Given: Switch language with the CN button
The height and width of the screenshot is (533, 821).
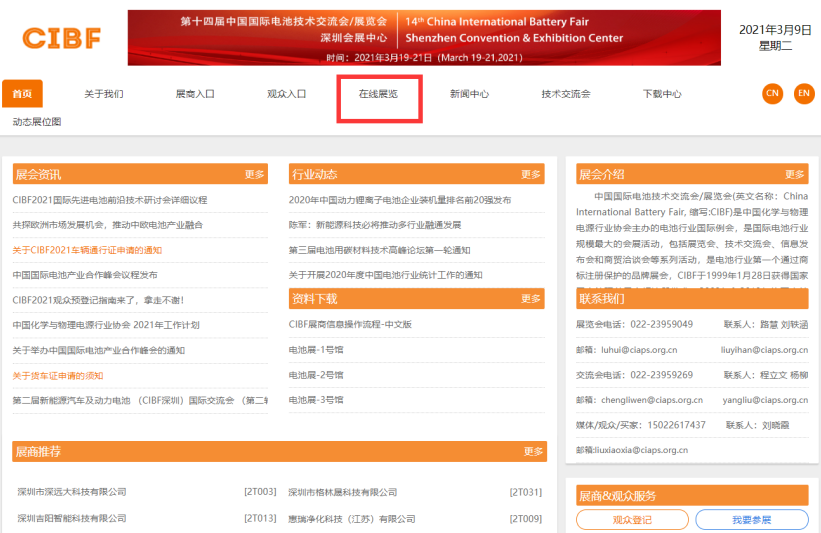Looking at the screenshot, I should pyautogui.click(x=771, y=93).
